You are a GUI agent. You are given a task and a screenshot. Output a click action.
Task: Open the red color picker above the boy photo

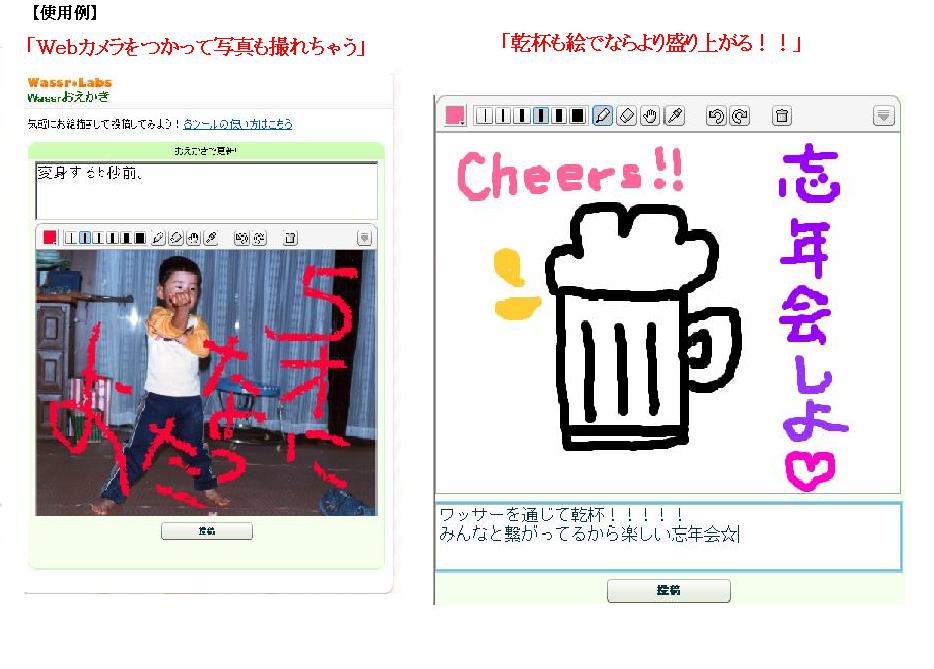(50, 238)
